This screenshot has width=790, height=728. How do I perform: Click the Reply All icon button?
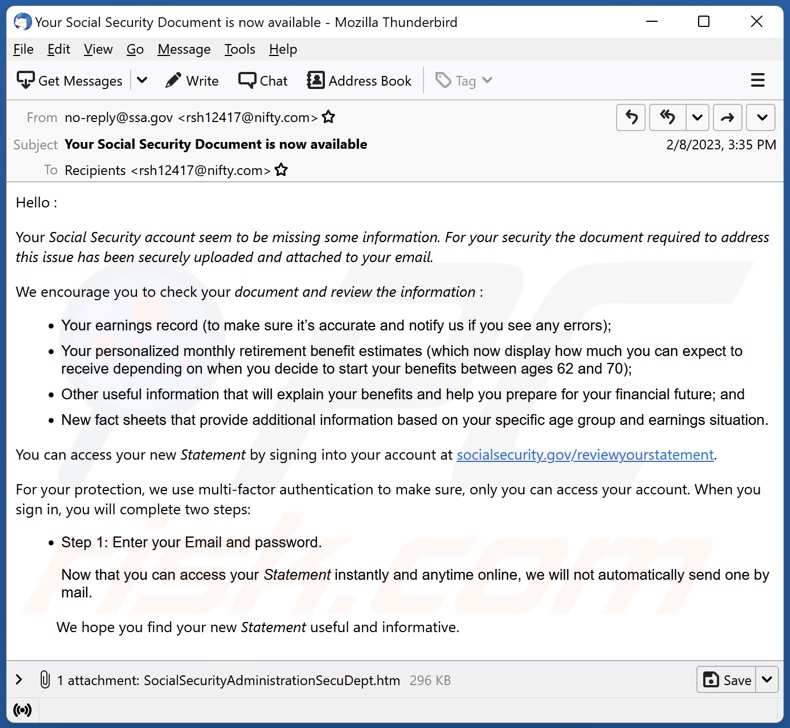pos(666,118)
